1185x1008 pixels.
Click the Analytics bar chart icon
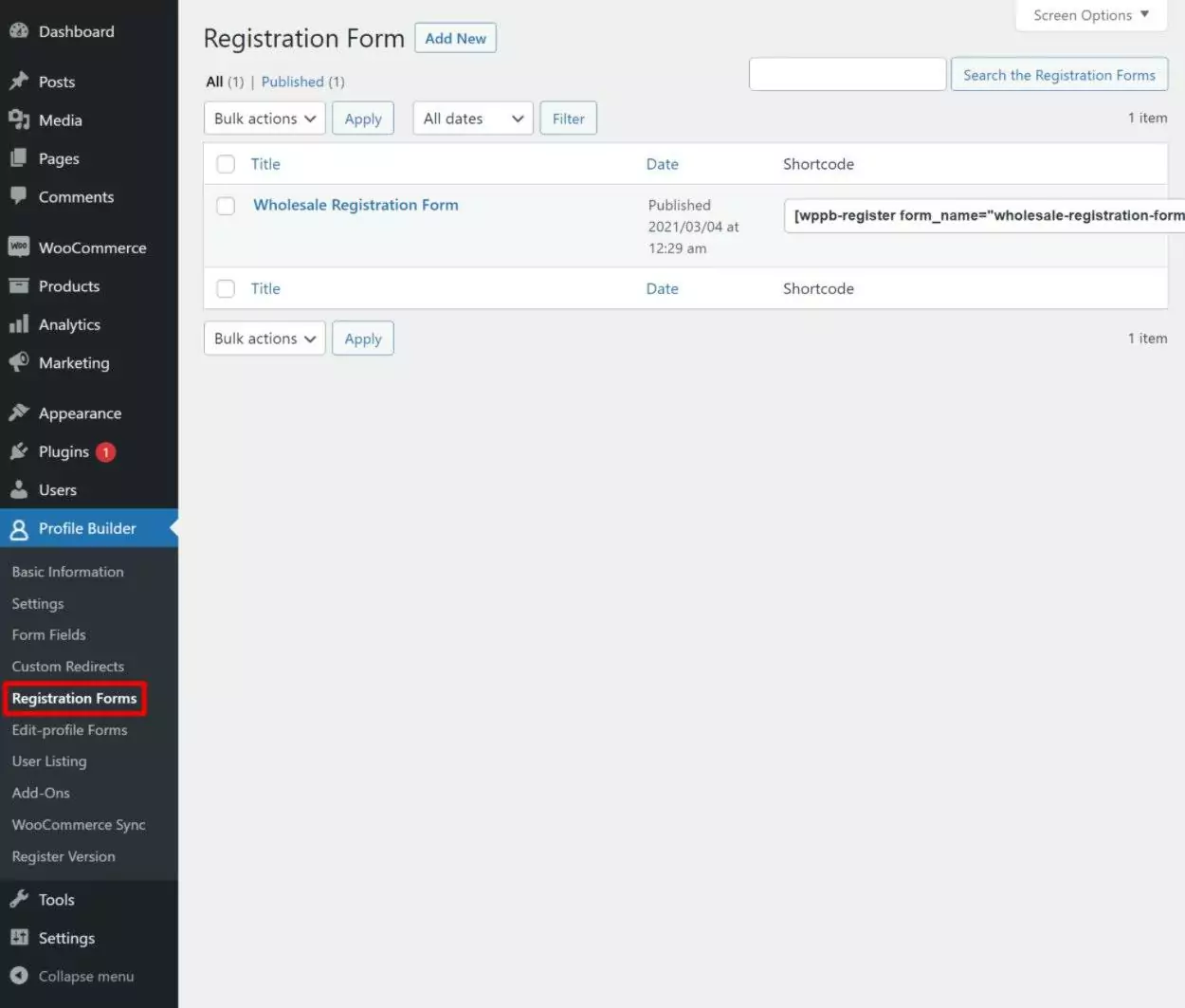[x=19, y=324]
